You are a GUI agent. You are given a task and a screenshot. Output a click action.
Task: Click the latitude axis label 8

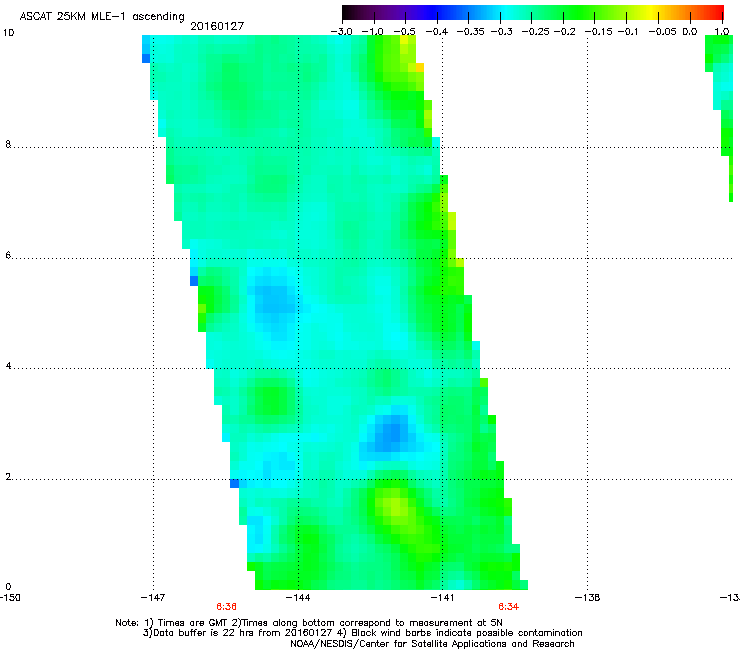tap(8, 144)
